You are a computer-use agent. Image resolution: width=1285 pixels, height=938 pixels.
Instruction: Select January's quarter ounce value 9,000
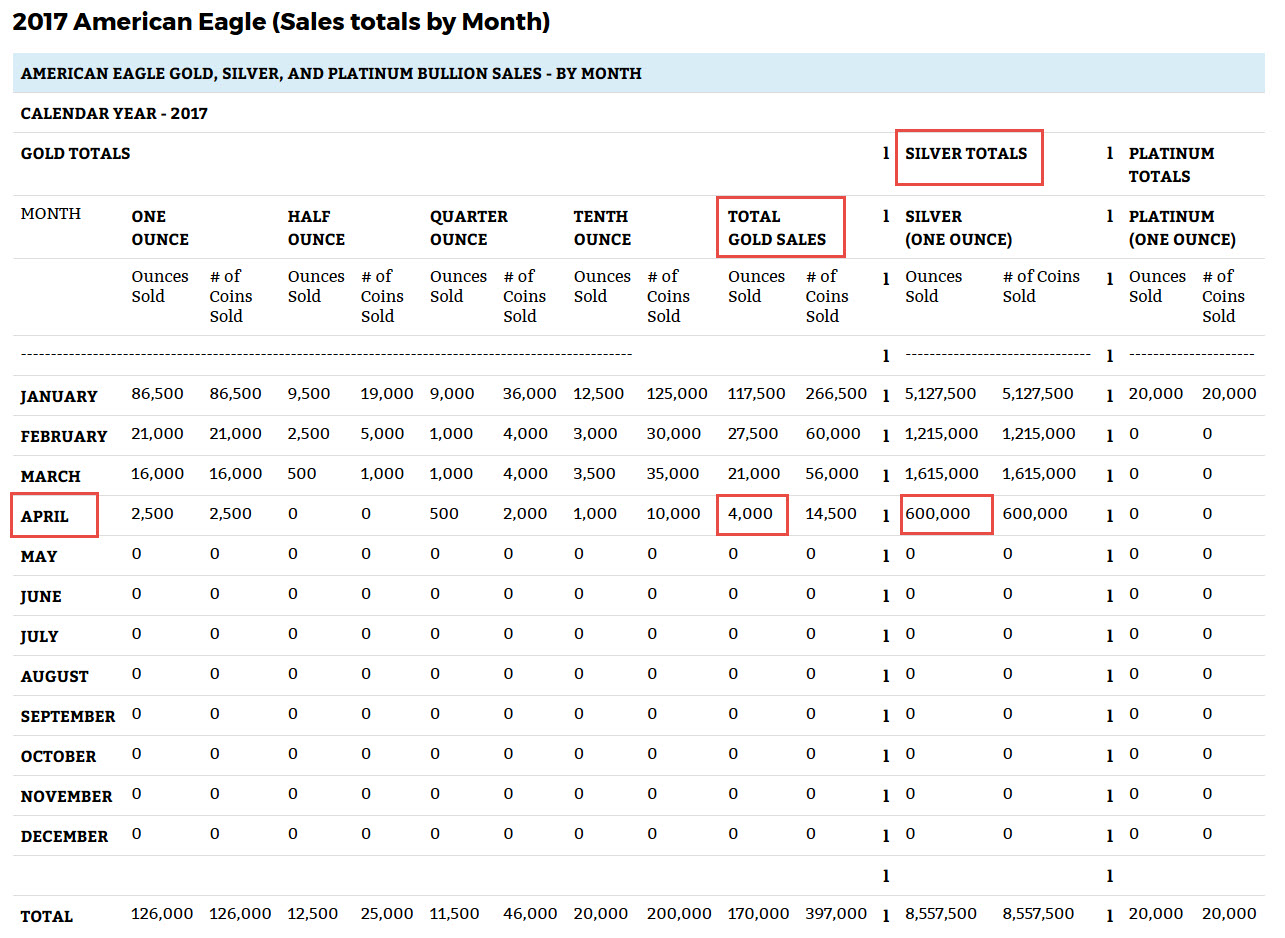452,394
